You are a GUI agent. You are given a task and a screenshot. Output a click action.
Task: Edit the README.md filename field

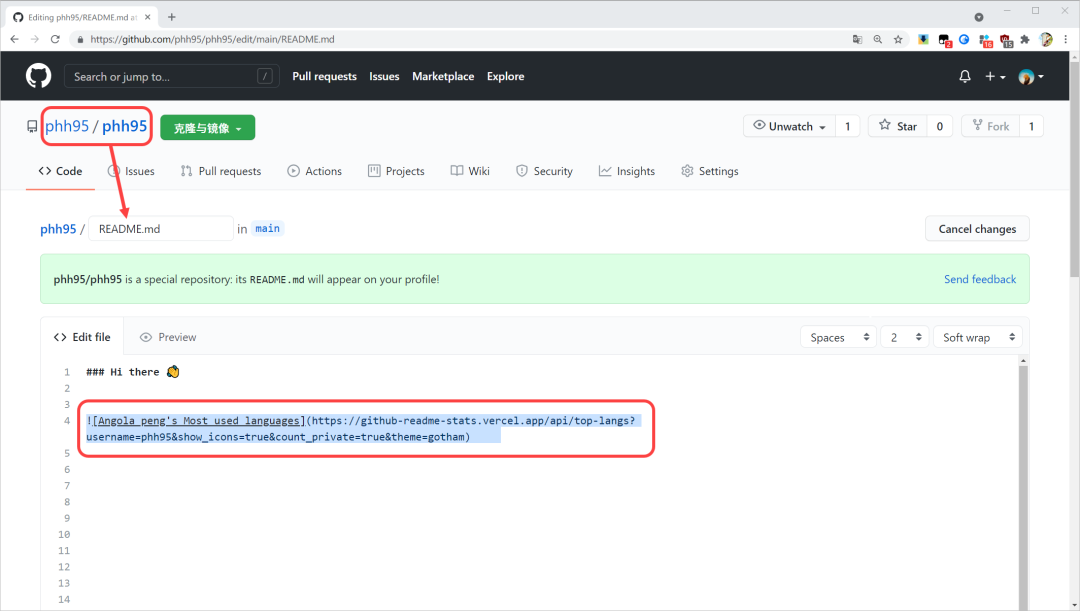160,229
